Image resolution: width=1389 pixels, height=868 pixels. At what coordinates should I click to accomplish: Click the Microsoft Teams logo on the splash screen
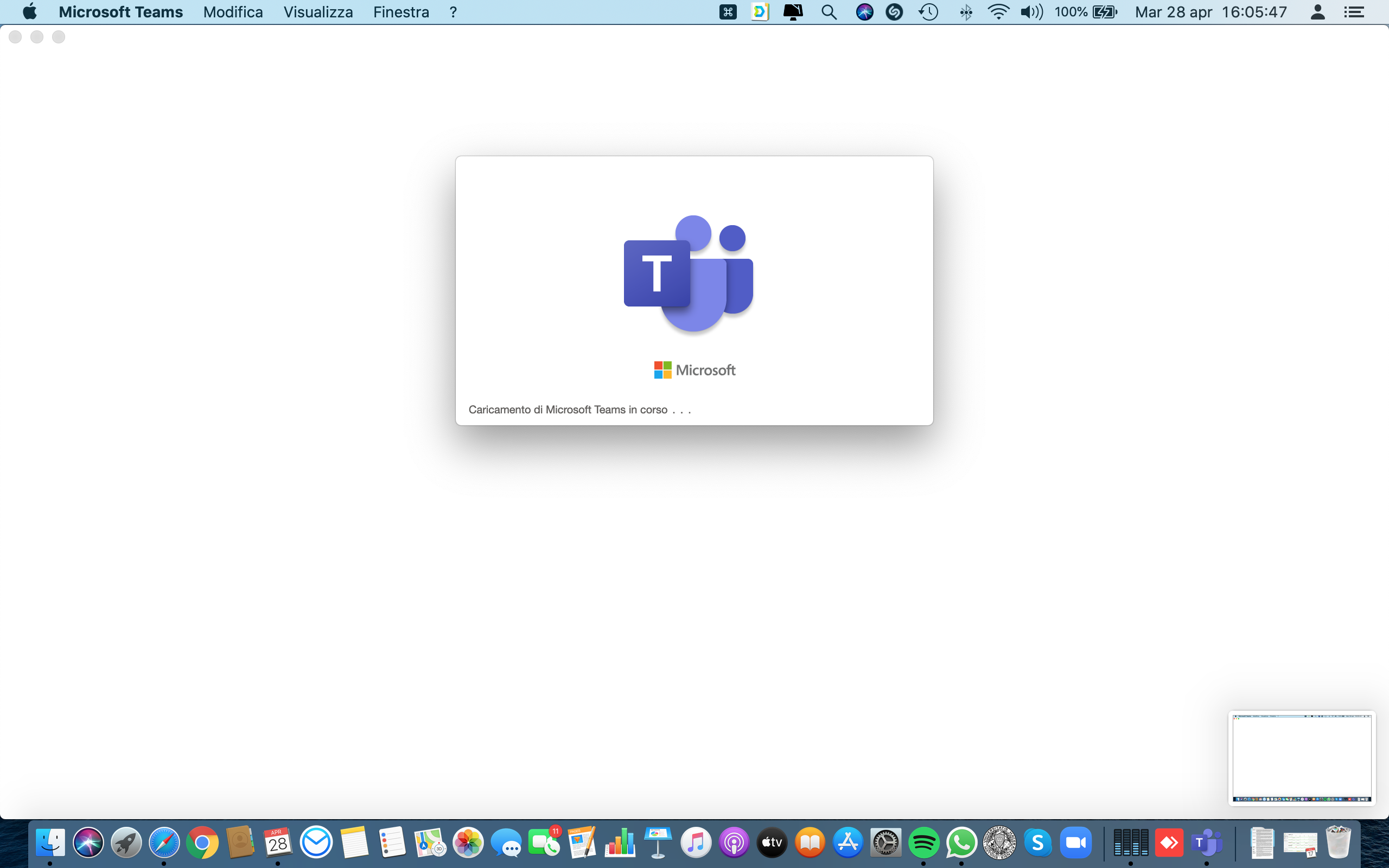[x=688, y=274]
